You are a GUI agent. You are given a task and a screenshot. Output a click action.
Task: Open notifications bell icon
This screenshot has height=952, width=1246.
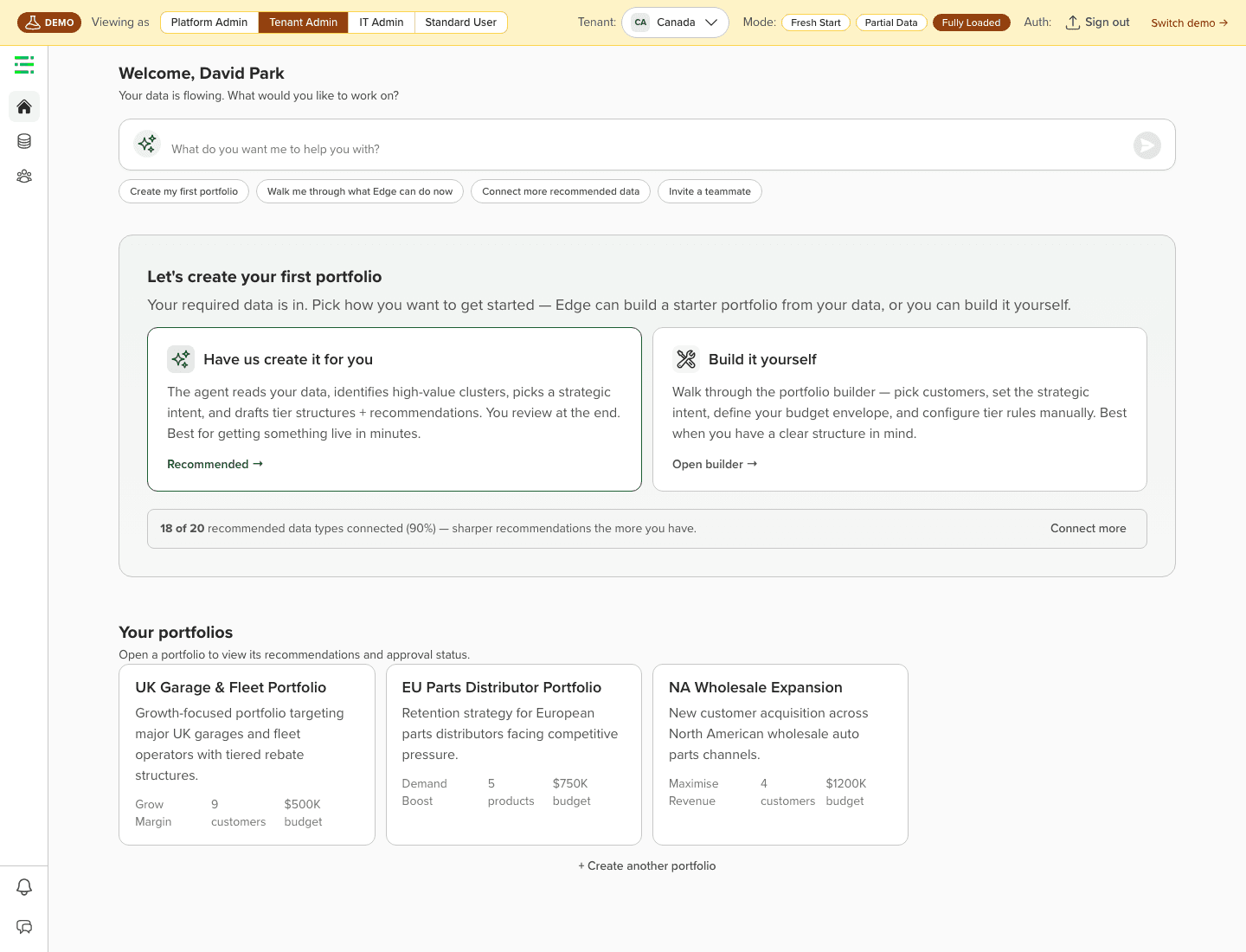tap(24, 887)
